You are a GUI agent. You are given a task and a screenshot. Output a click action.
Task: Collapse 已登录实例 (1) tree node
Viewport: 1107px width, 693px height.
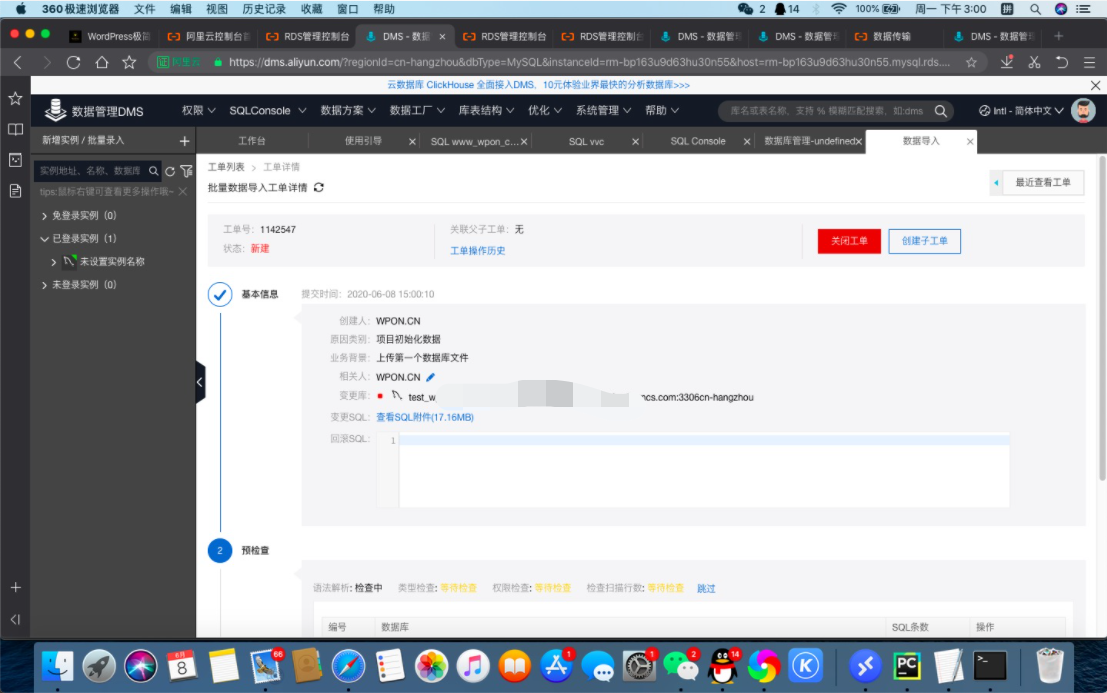(44, 239)
